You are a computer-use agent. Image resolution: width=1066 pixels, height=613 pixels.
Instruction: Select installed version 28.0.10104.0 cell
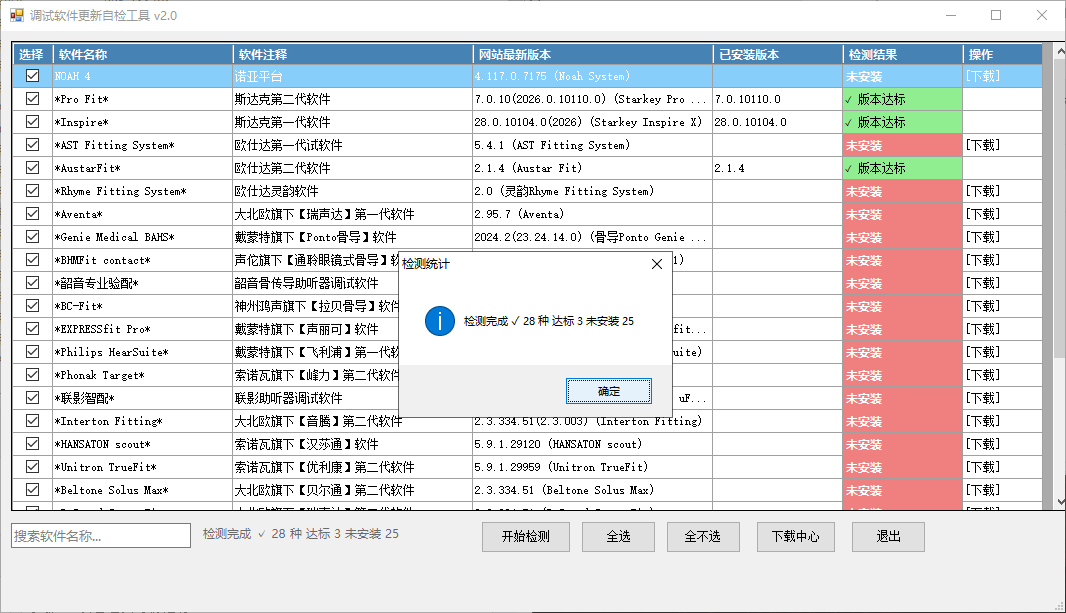(778, 122)
